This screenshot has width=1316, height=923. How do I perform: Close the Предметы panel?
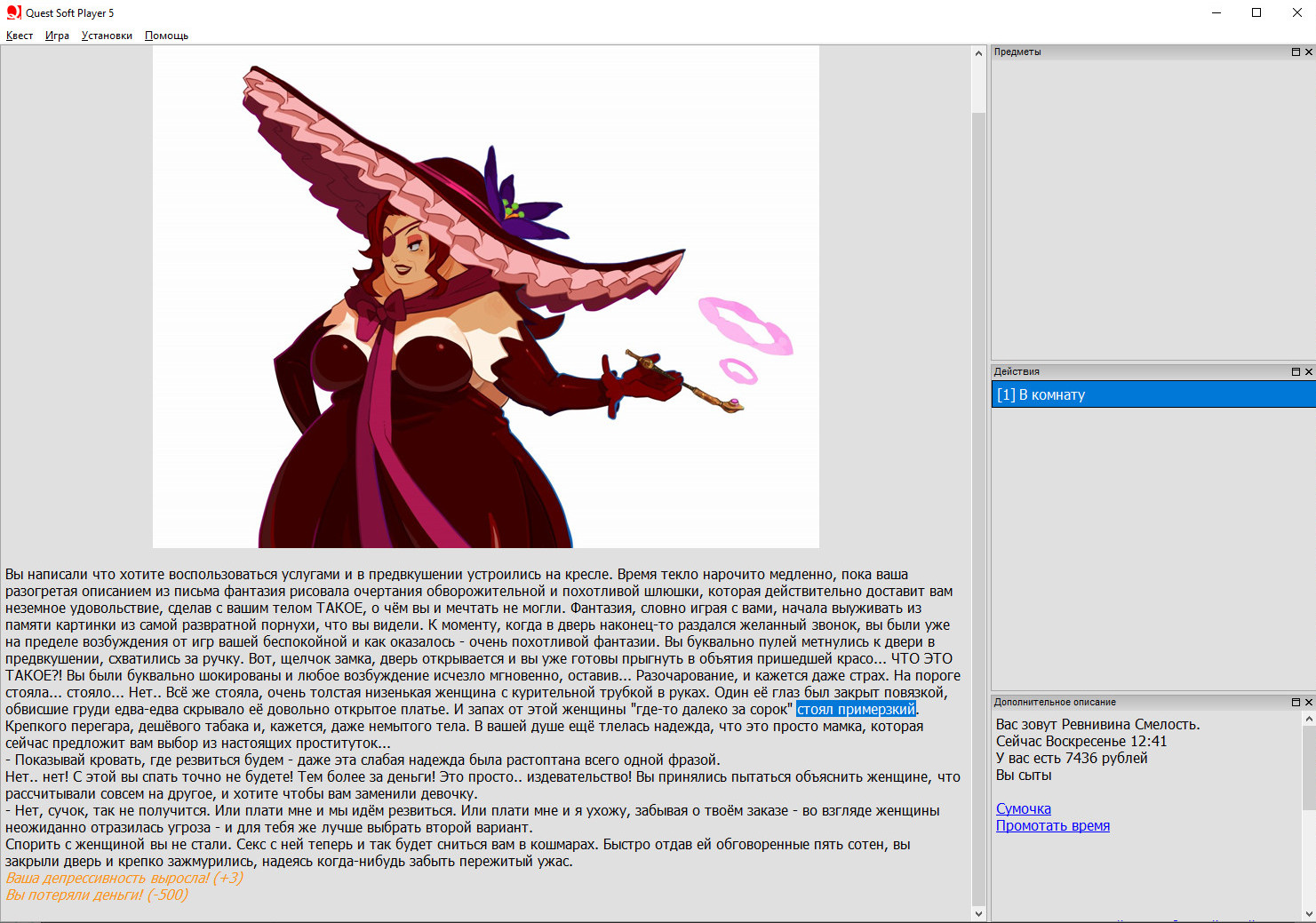[1308, 52]
